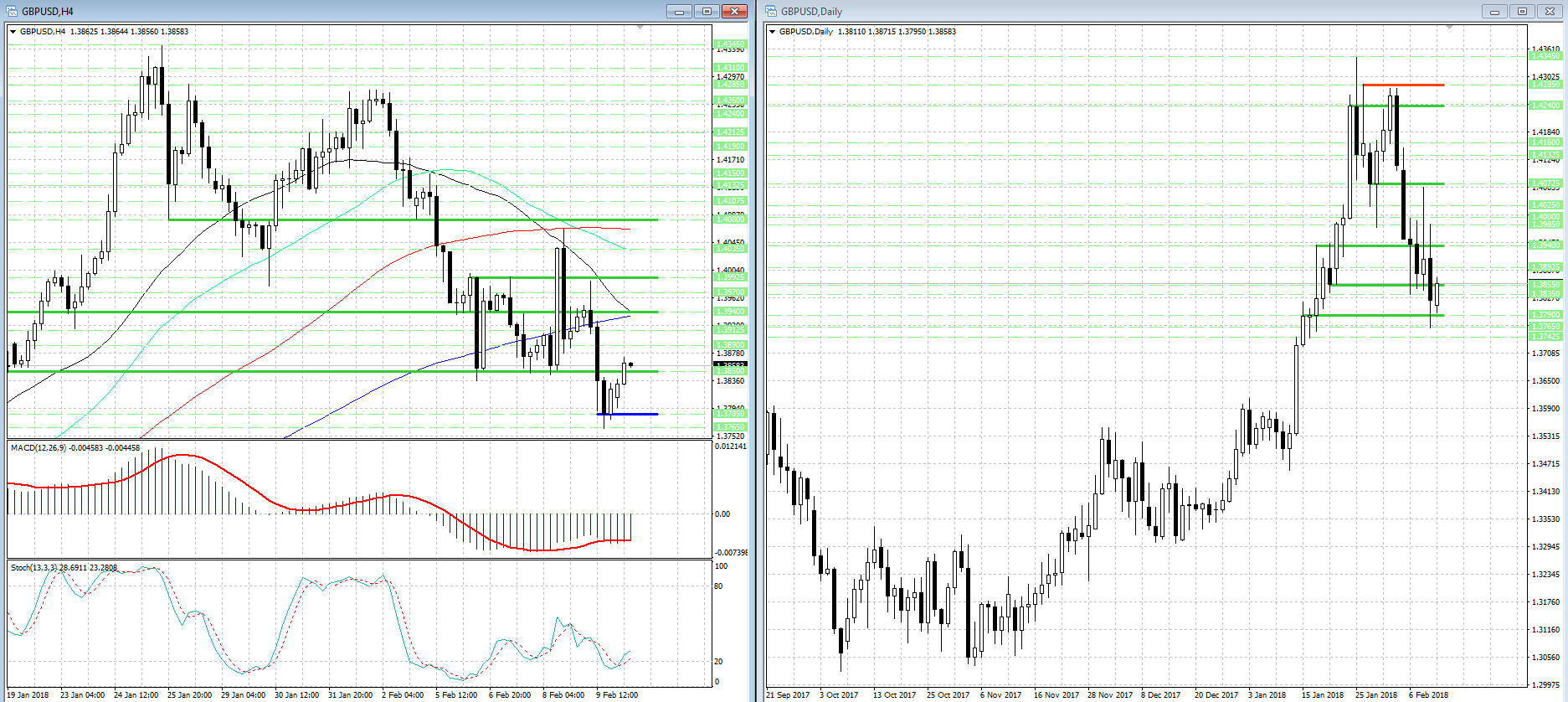1568x702 pixels.
Task: Click the Stoch(13,3,3) indicator label
Action: 64,568
